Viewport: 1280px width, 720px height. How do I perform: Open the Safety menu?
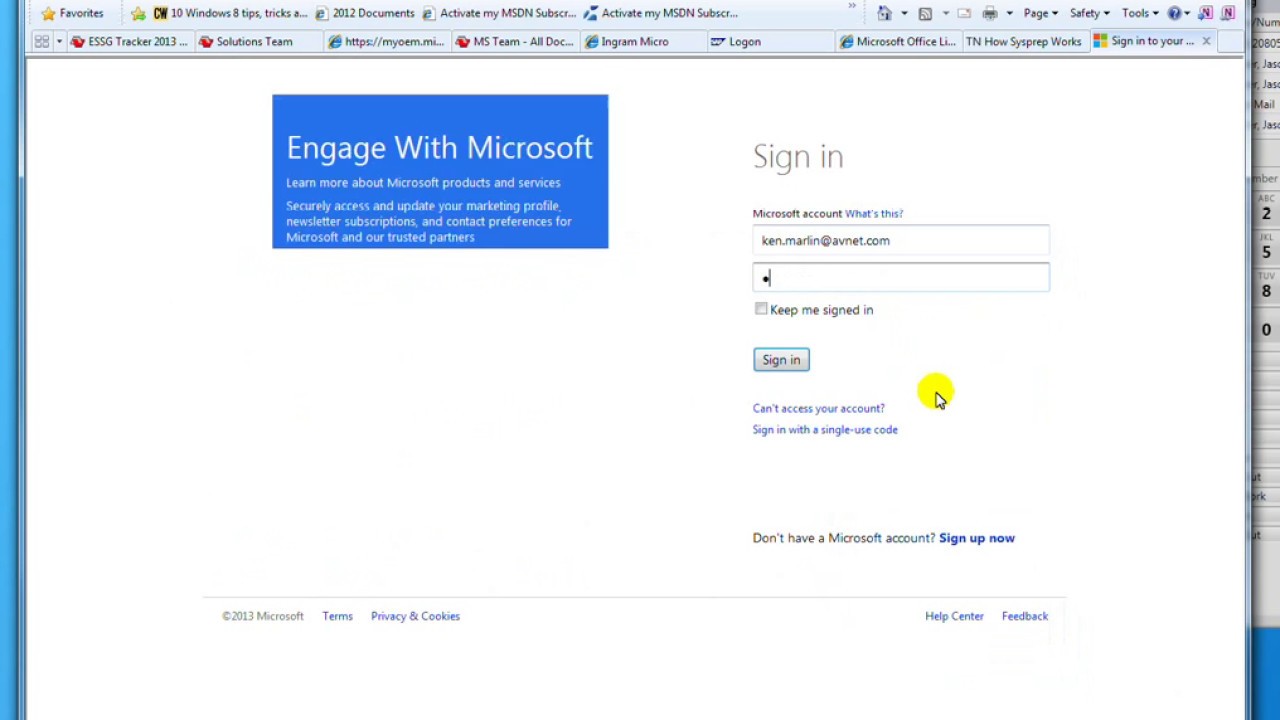(x=1090, y=13)
